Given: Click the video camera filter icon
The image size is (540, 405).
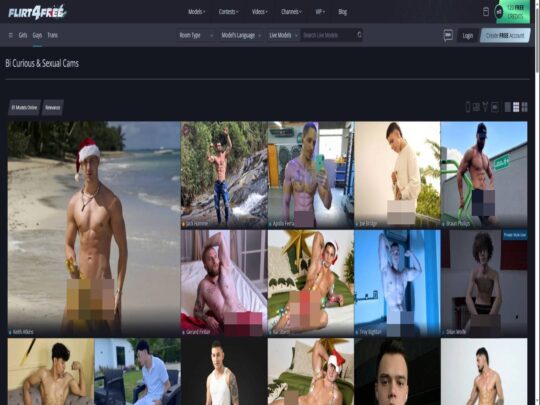Looking at the screenshot, I should [494, 107].
